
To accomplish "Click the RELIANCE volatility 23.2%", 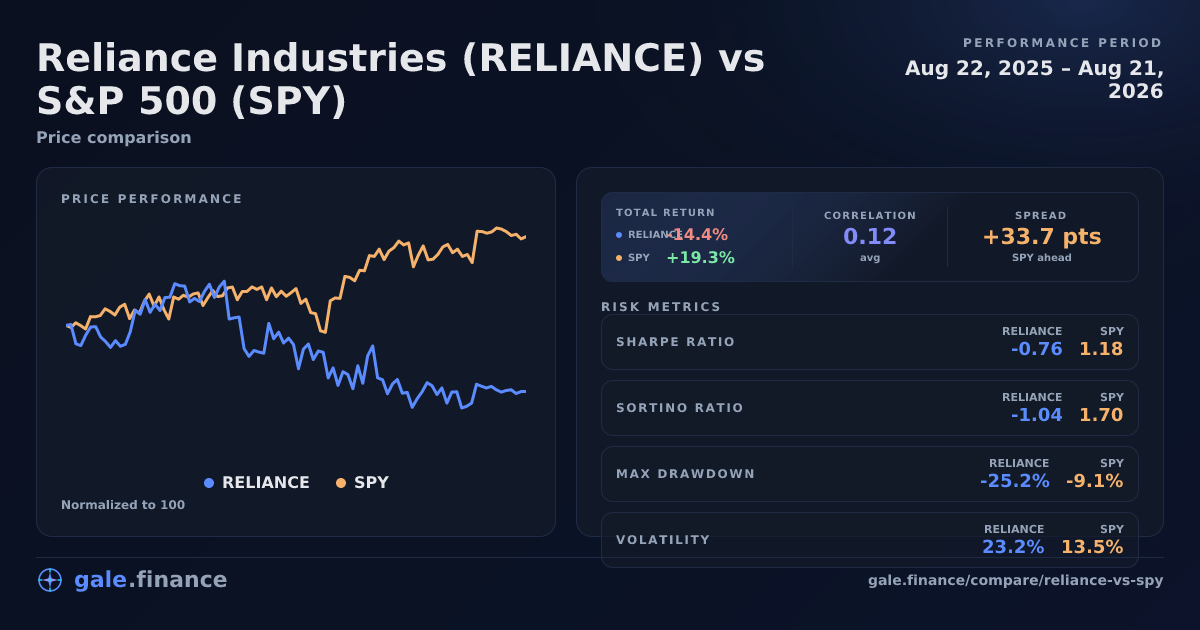I will click(x=1013, y=548).
